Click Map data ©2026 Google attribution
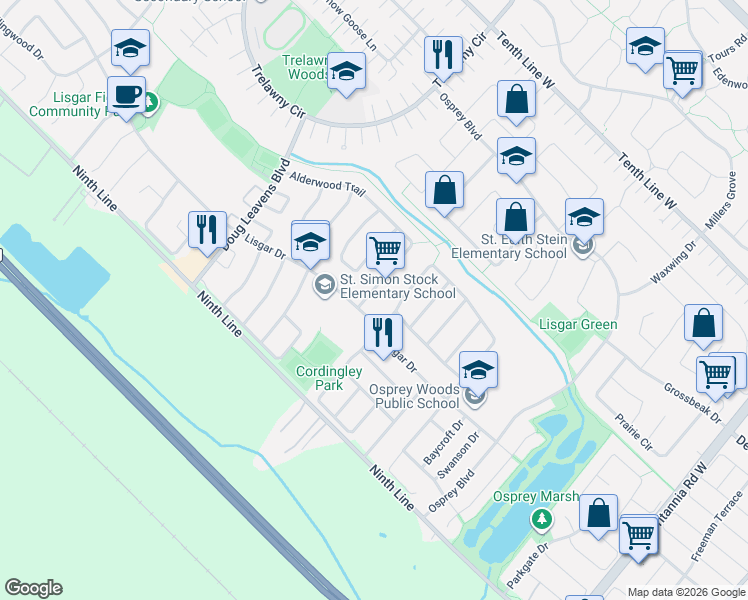The height and width of the screenshot is (600, 748). click(x=686, y=592)
